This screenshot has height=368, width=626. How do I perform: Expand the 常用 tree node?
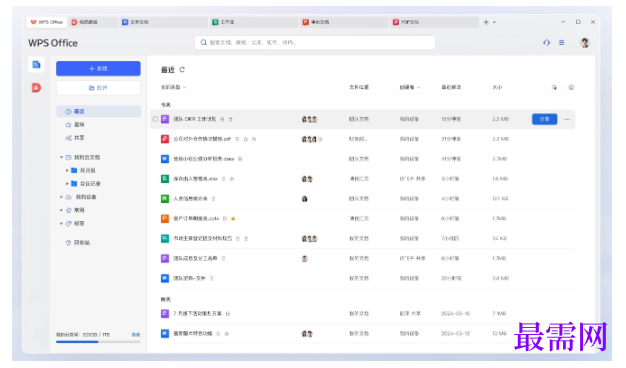[61, 210]
